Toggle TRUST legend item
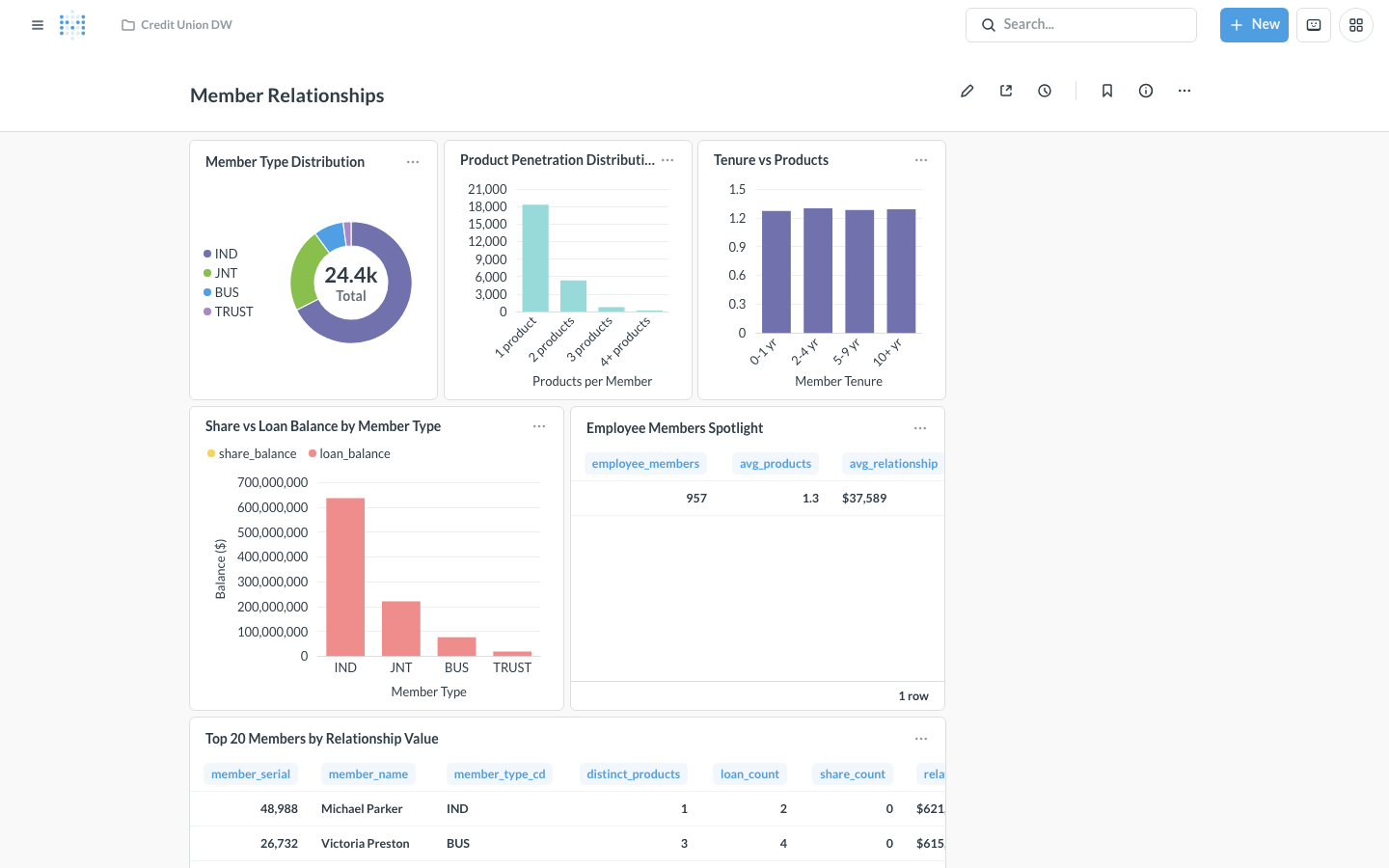The height and width of the screenshot is (868, 1389). point(229,312)
